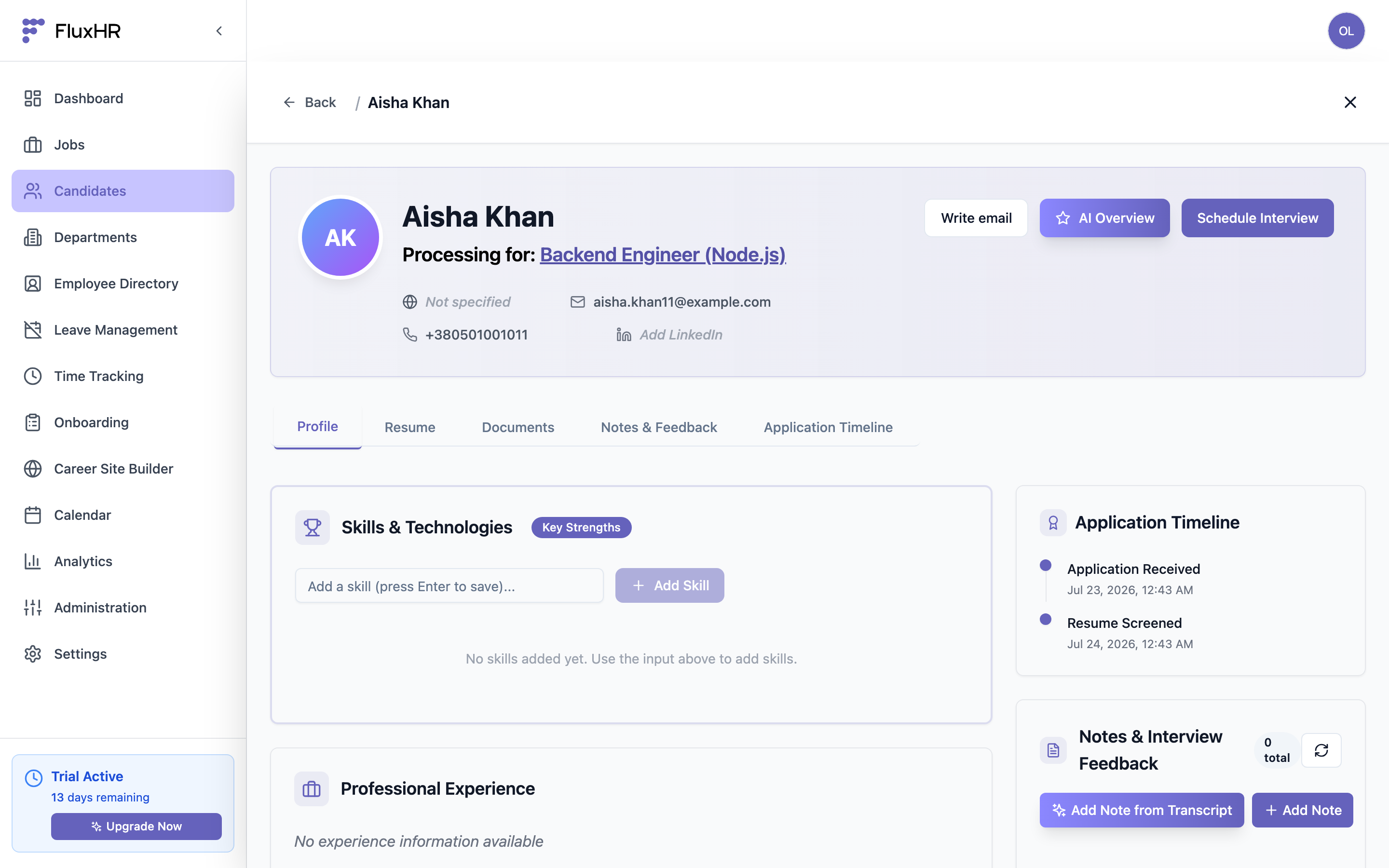Focus the Add a skill input field
The width and height of the screenshot is (1389, 868).
tap(449, 586)
